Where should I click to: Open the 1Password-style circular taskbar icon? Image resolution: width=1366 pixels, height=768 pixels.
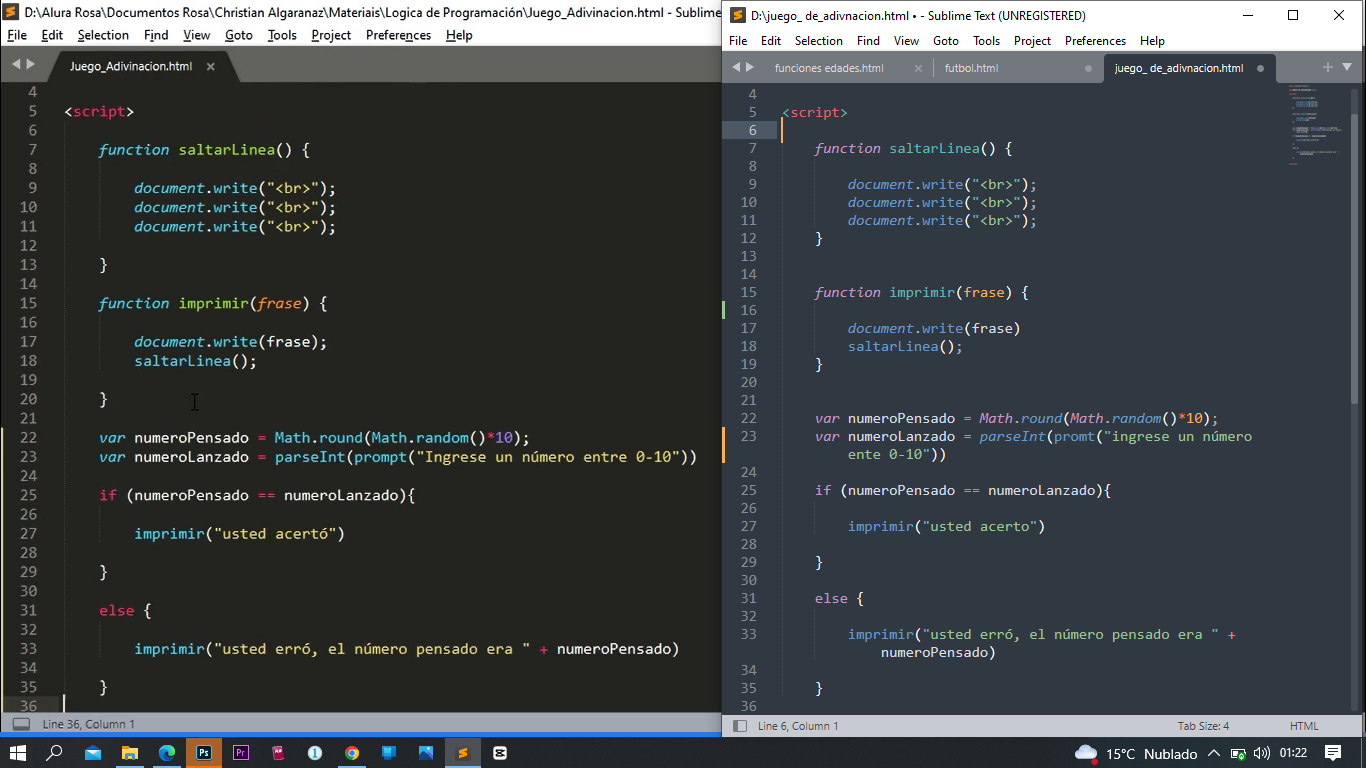(x=315, y=753)
